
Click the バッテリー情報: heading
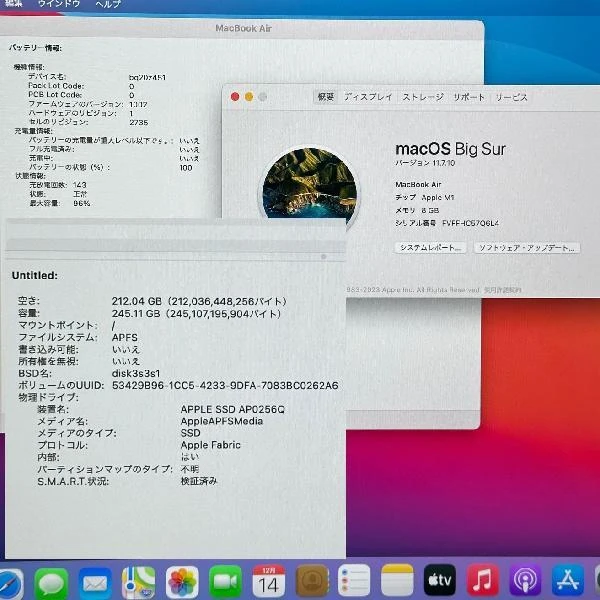pyautogui.click(x=35, y=48)
